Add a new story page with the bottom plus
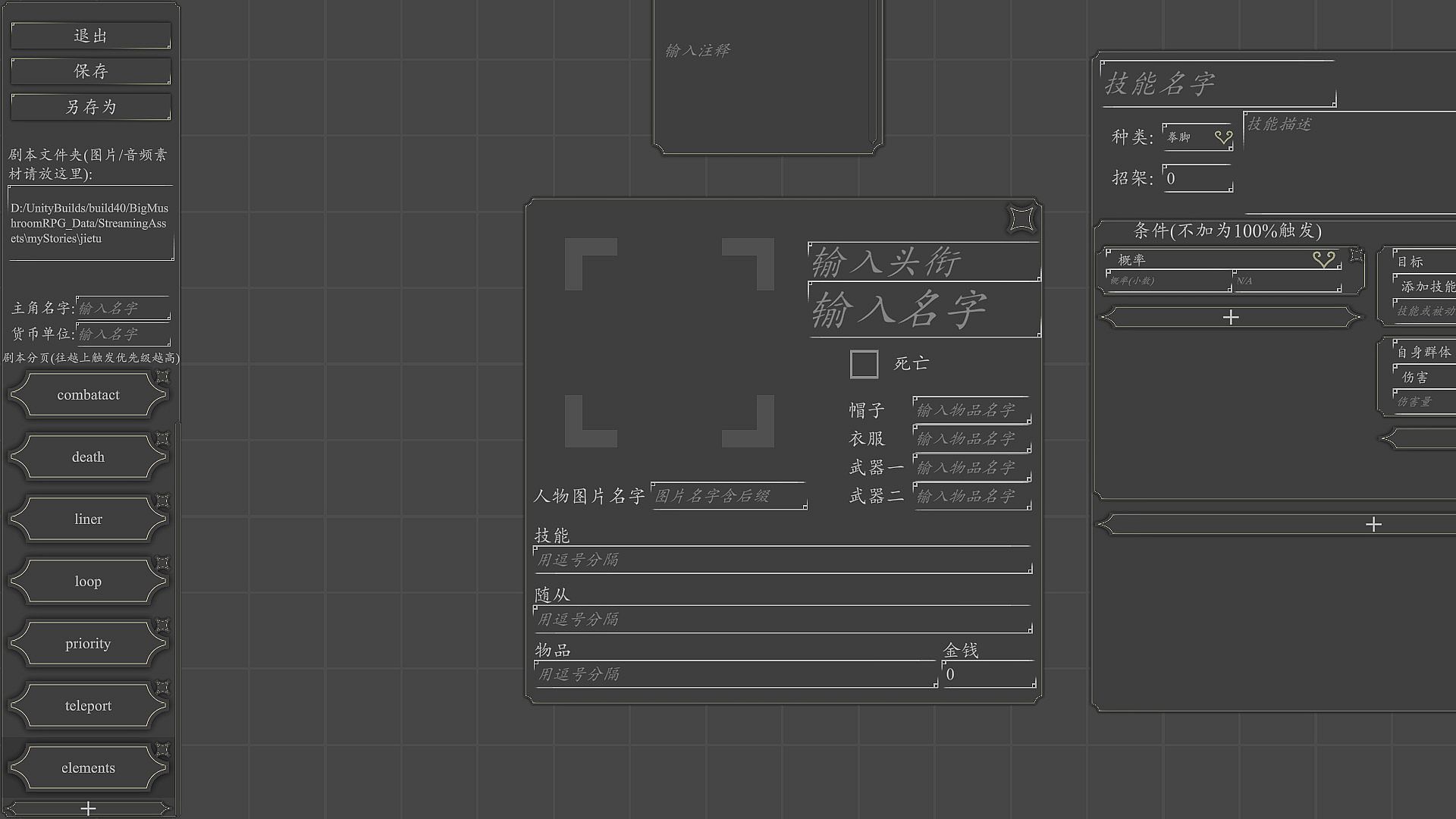Screen dimensions: 1456x819 tap(88, 808)
